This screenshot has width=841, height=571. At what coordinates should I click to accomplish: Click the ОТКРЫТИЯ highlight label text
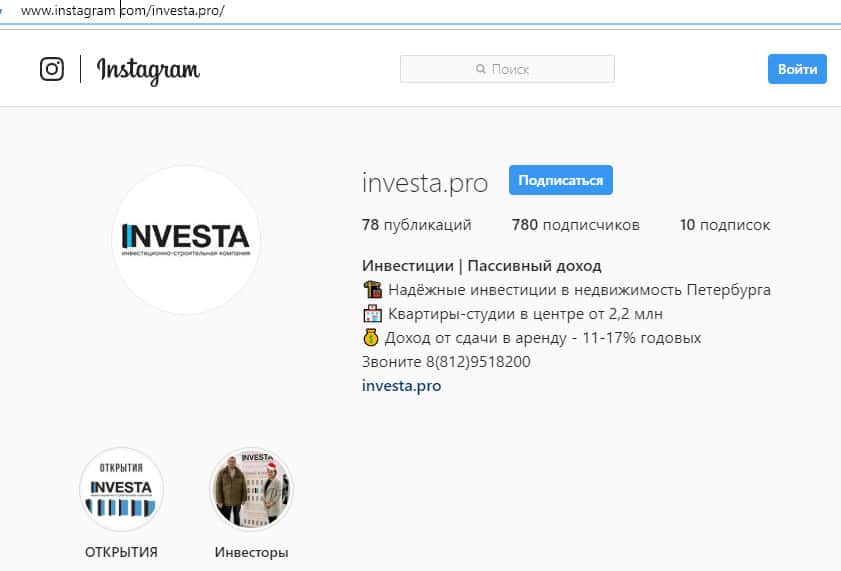[x=121, y=552]
